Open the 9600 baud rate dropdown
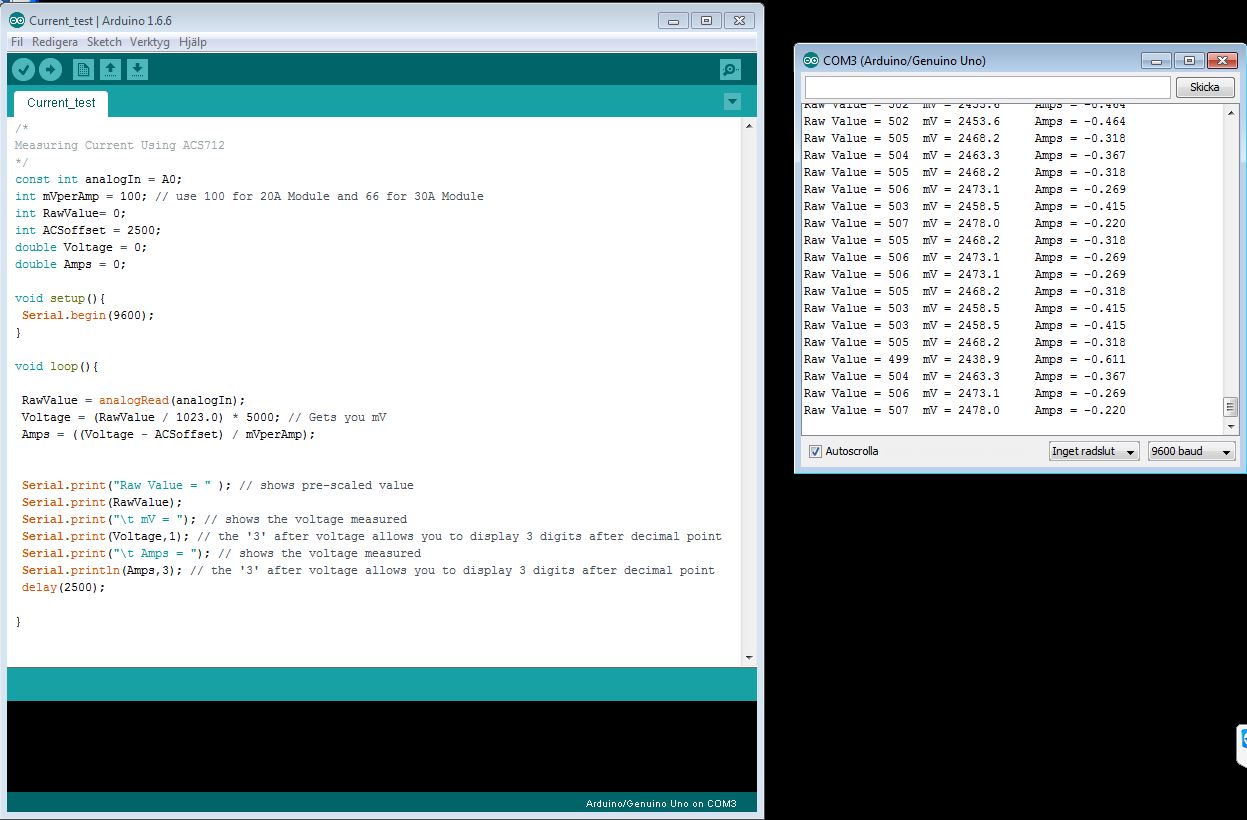Viewport: 1247px width, 820px height. click(x=1192, y=451)
